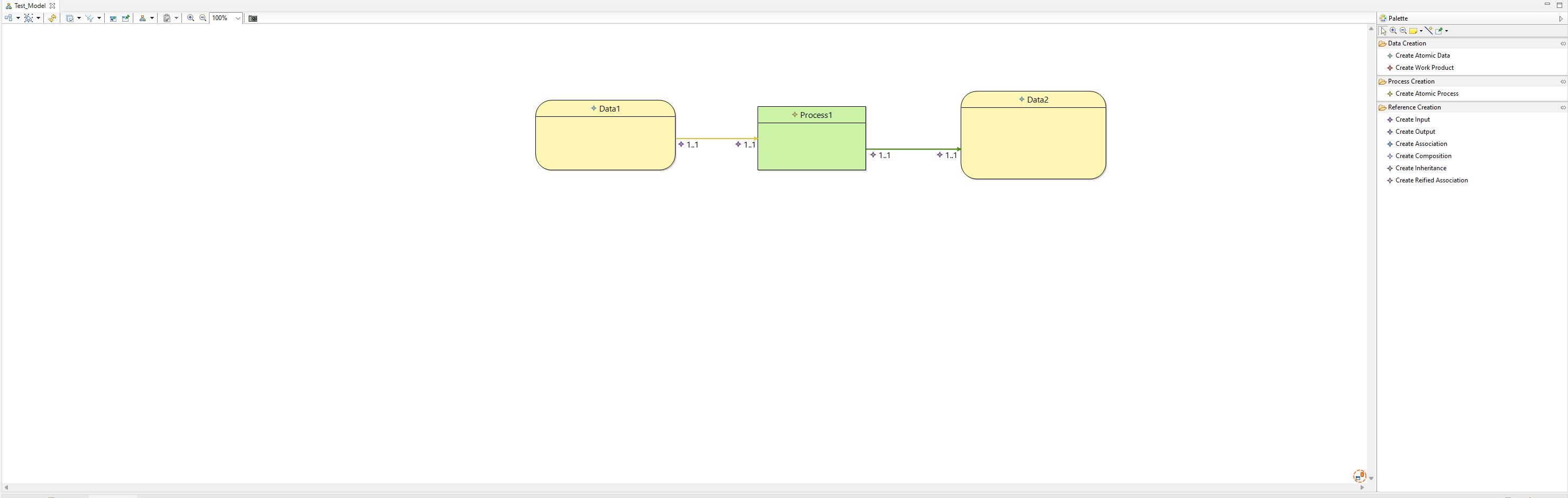The height and width of the screenshot is (498, 1568).
Task: Click the Show/Hide elements window icon
Action: click(x=113, y=19)
